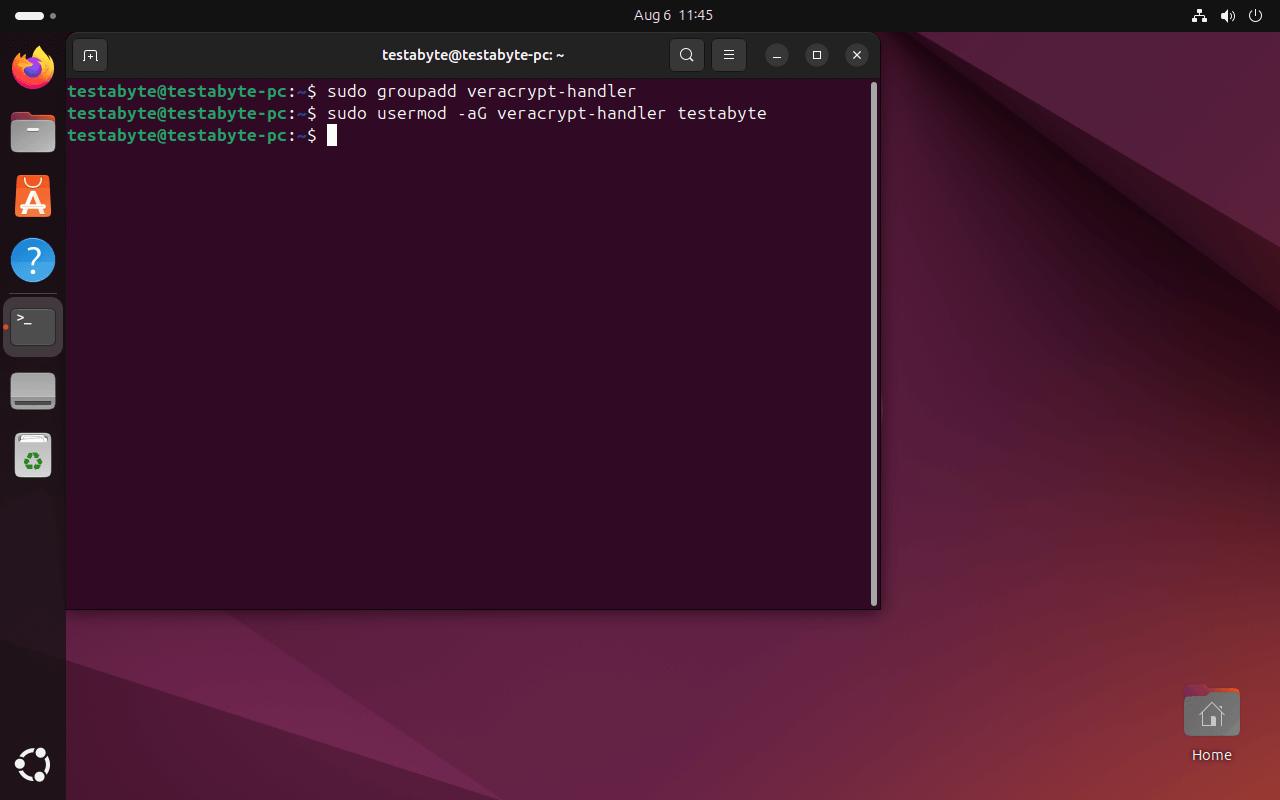Screen dimensions: 1280x800
Task: Click the wired network status icon
Action: [1199, 15]
